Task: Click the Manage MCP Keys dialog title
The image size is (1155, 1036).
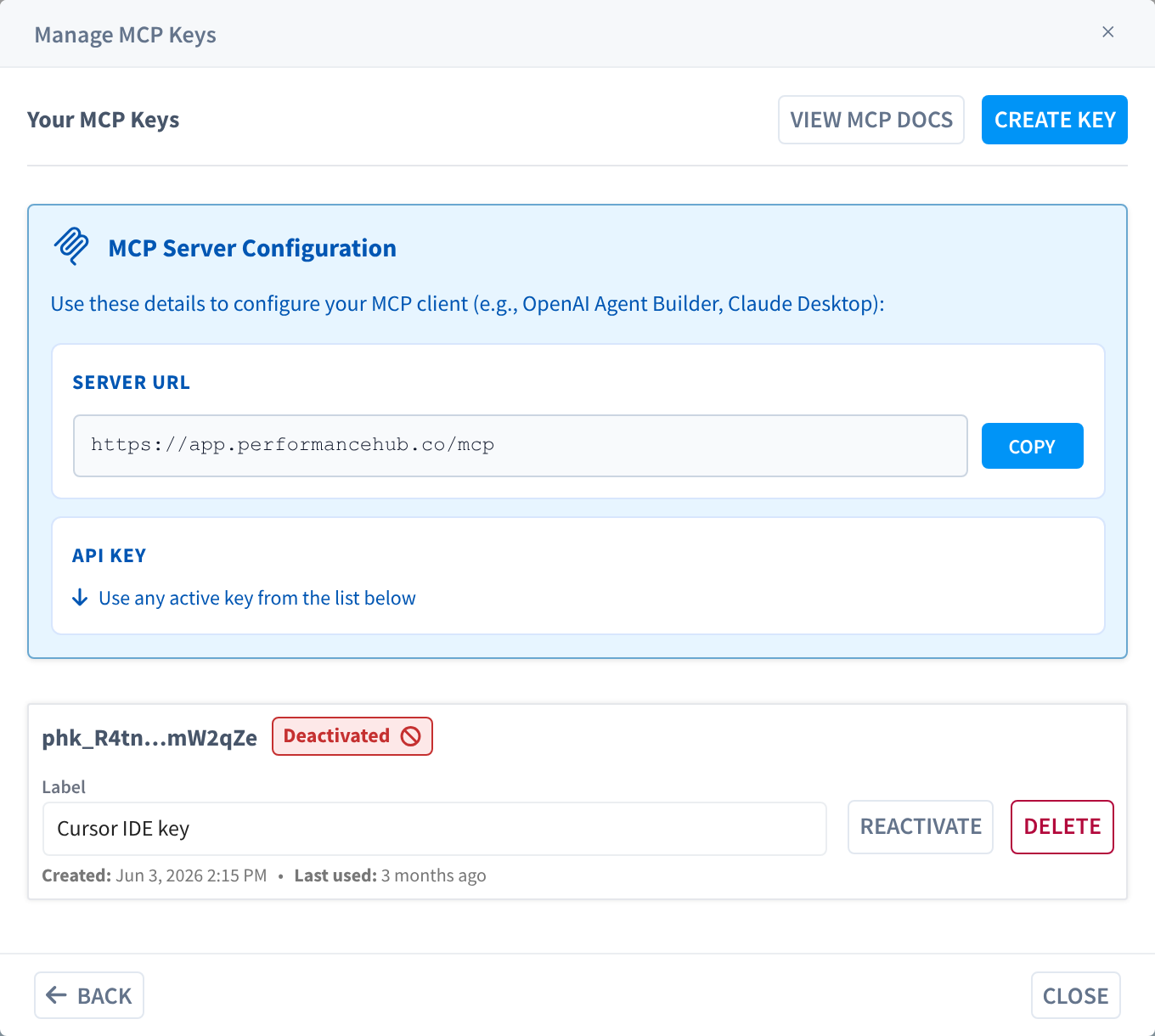Action: click(126, 35)
